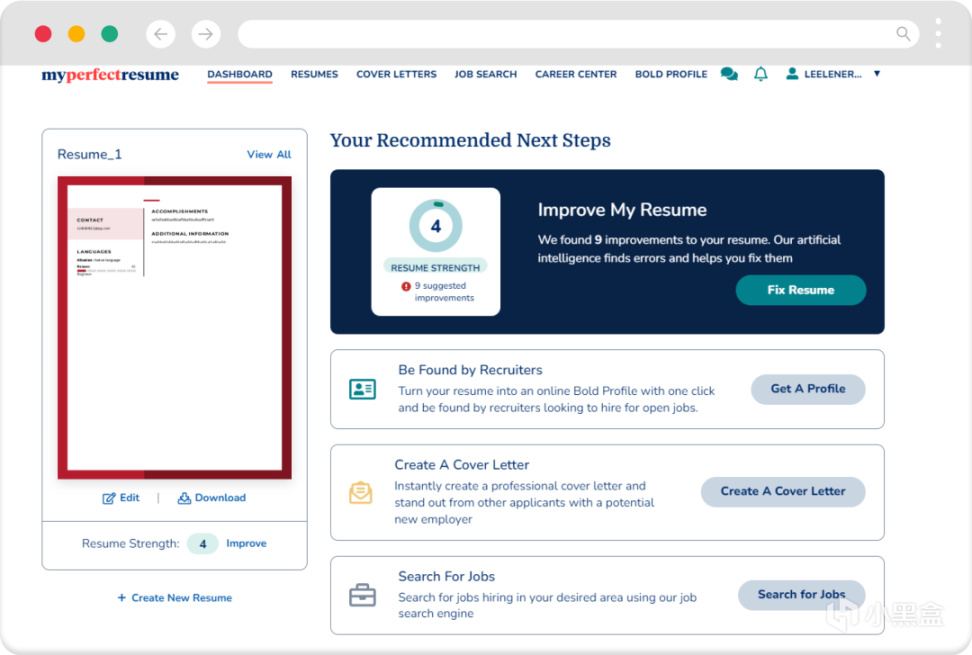
Task: Click Create New Resume link
Action: click(x=175, y=598)
